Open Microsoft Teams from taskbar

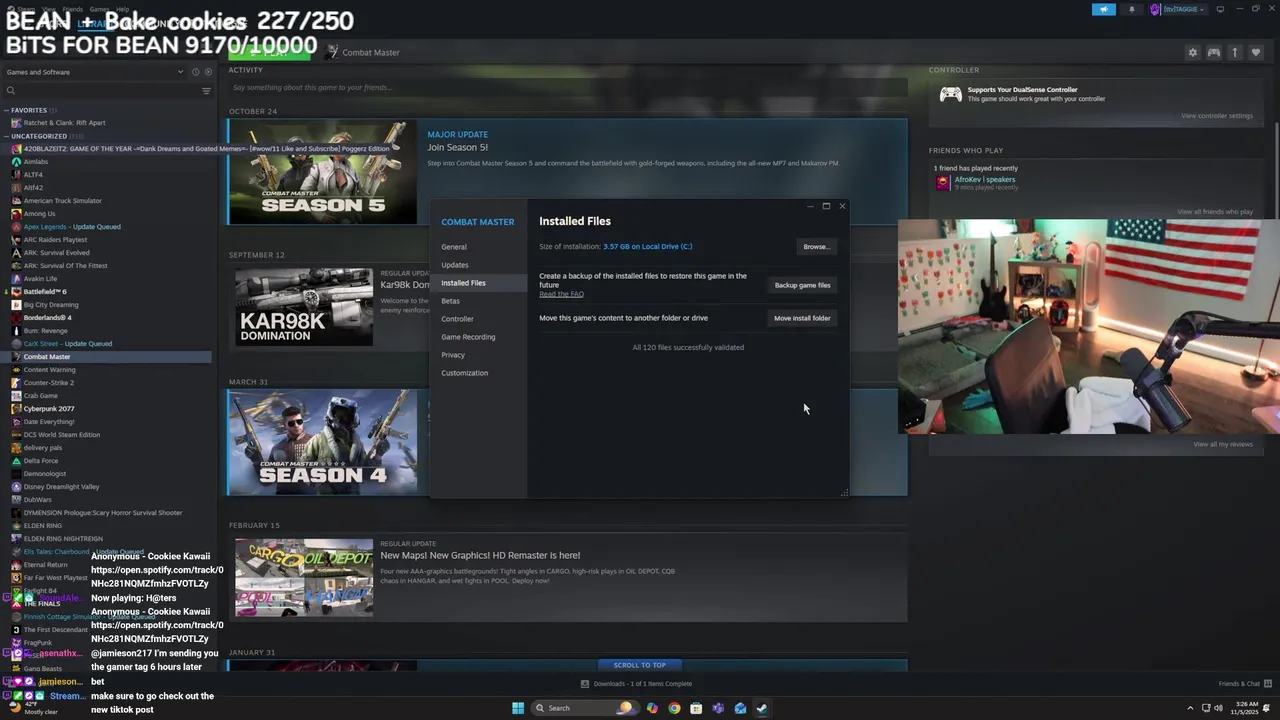point(718,708)
